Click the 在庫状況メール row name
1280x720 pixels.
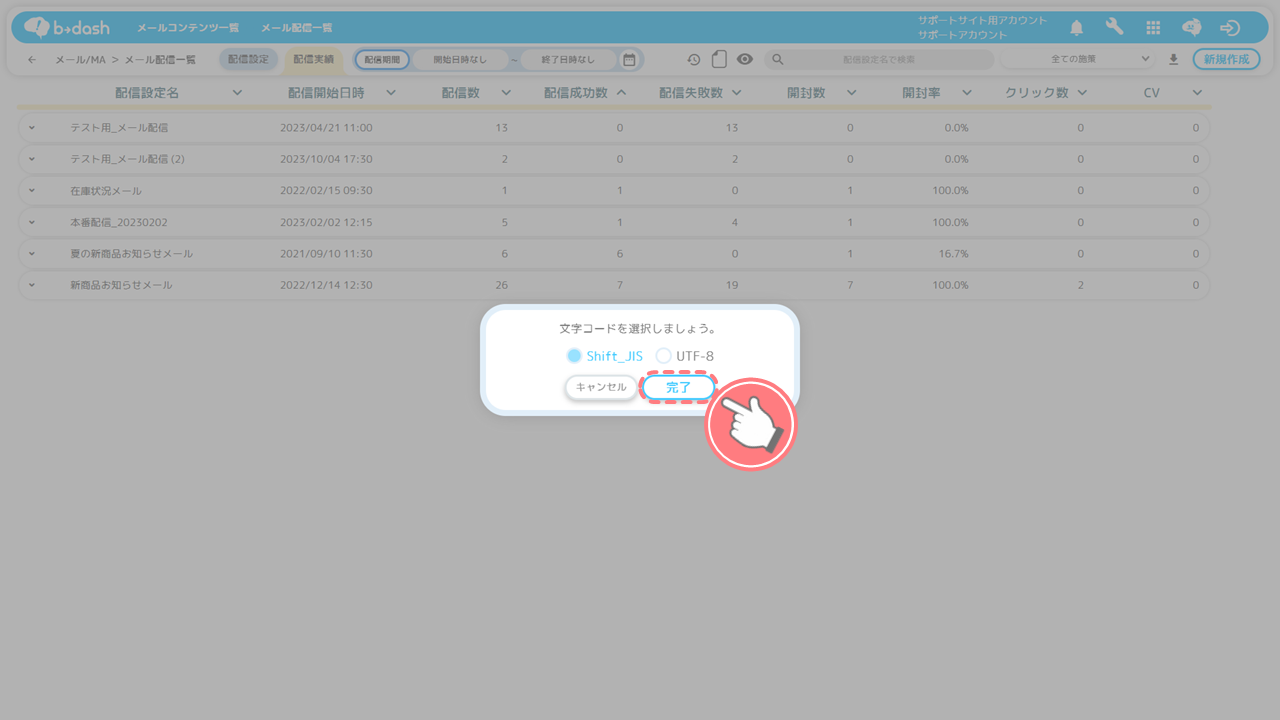pos(106,191)
